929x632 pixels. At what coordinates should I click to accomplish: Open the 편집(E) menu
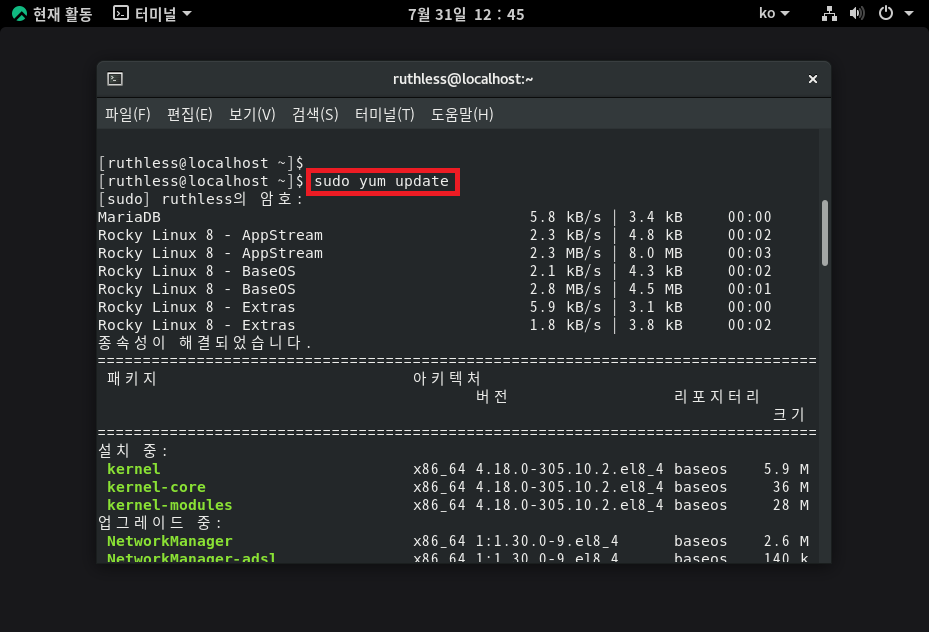click(190, 114)
